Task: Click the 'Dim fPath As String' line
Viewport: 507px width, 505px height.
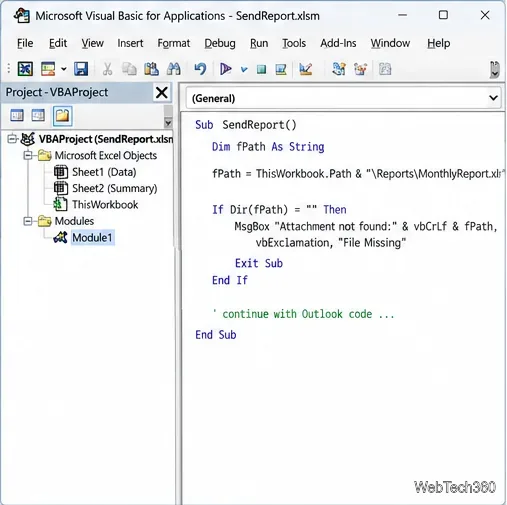Action: [x=268, y=147]
